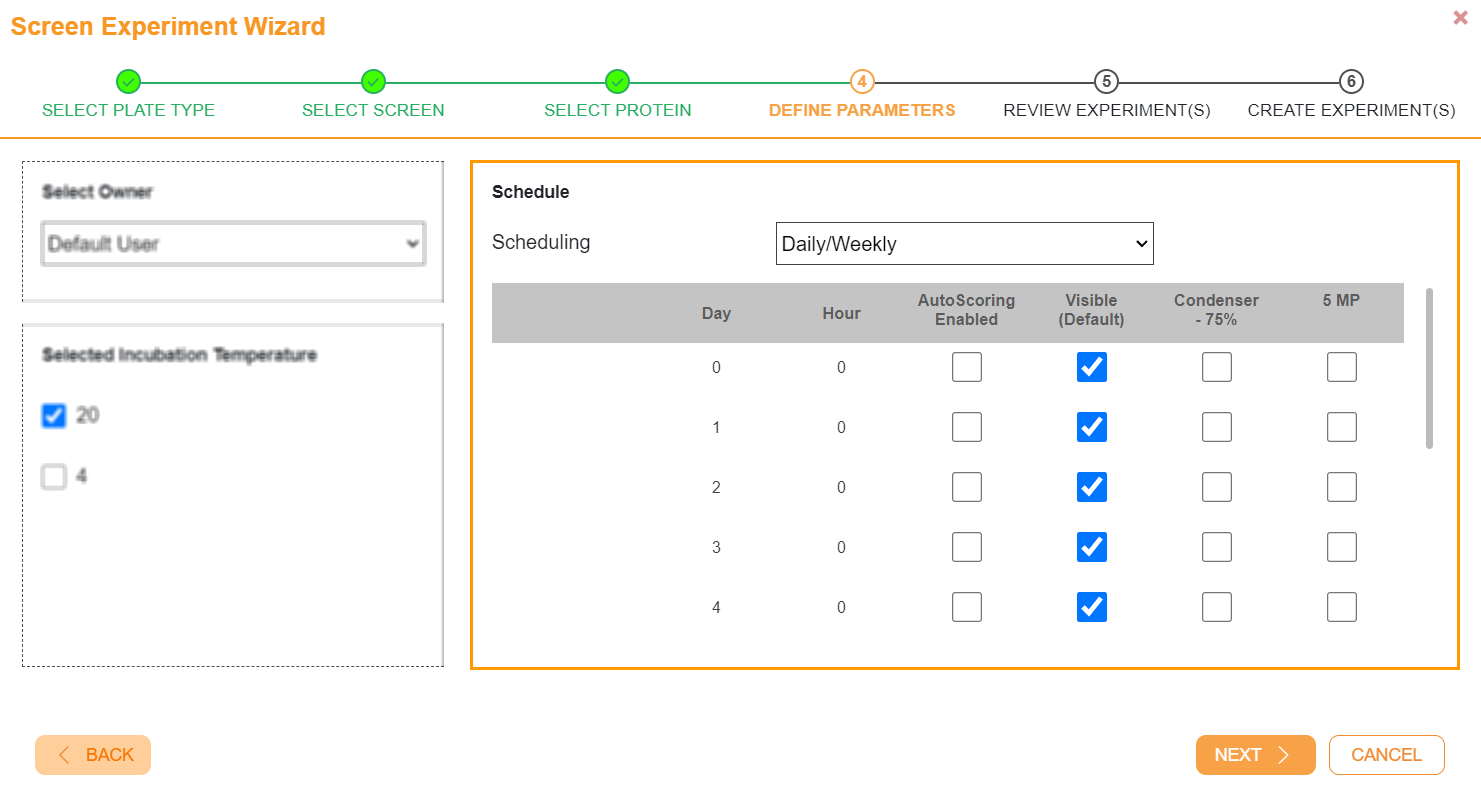Click the red close icon of the wizard

click(1460, 17)
